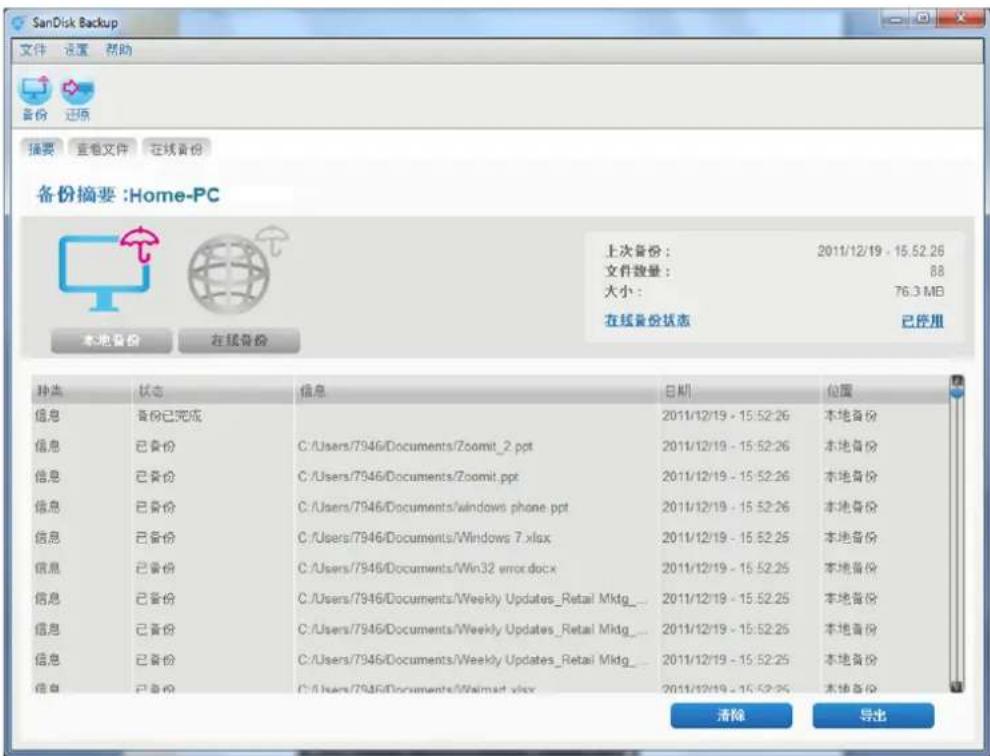Screen dimensions: 990x756
Task: Open the 在线备份状态 link
Action: [647, 320]
